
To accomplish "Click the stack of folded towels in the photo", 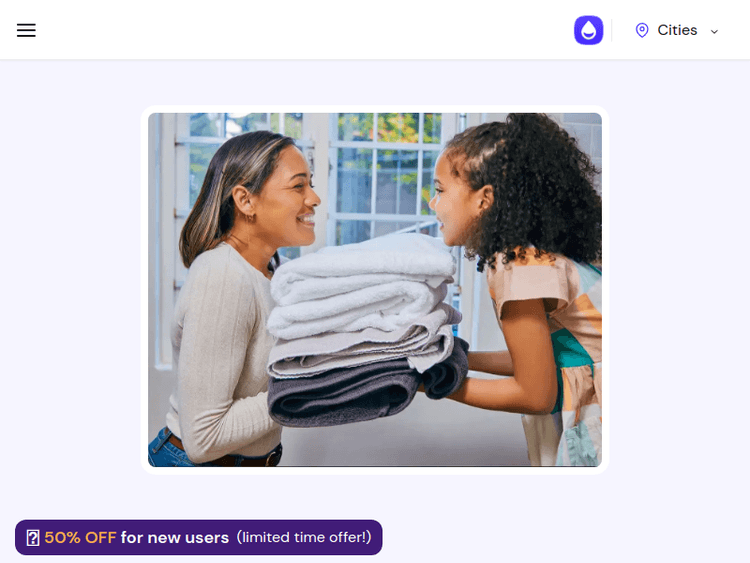I will click(366, 330).
